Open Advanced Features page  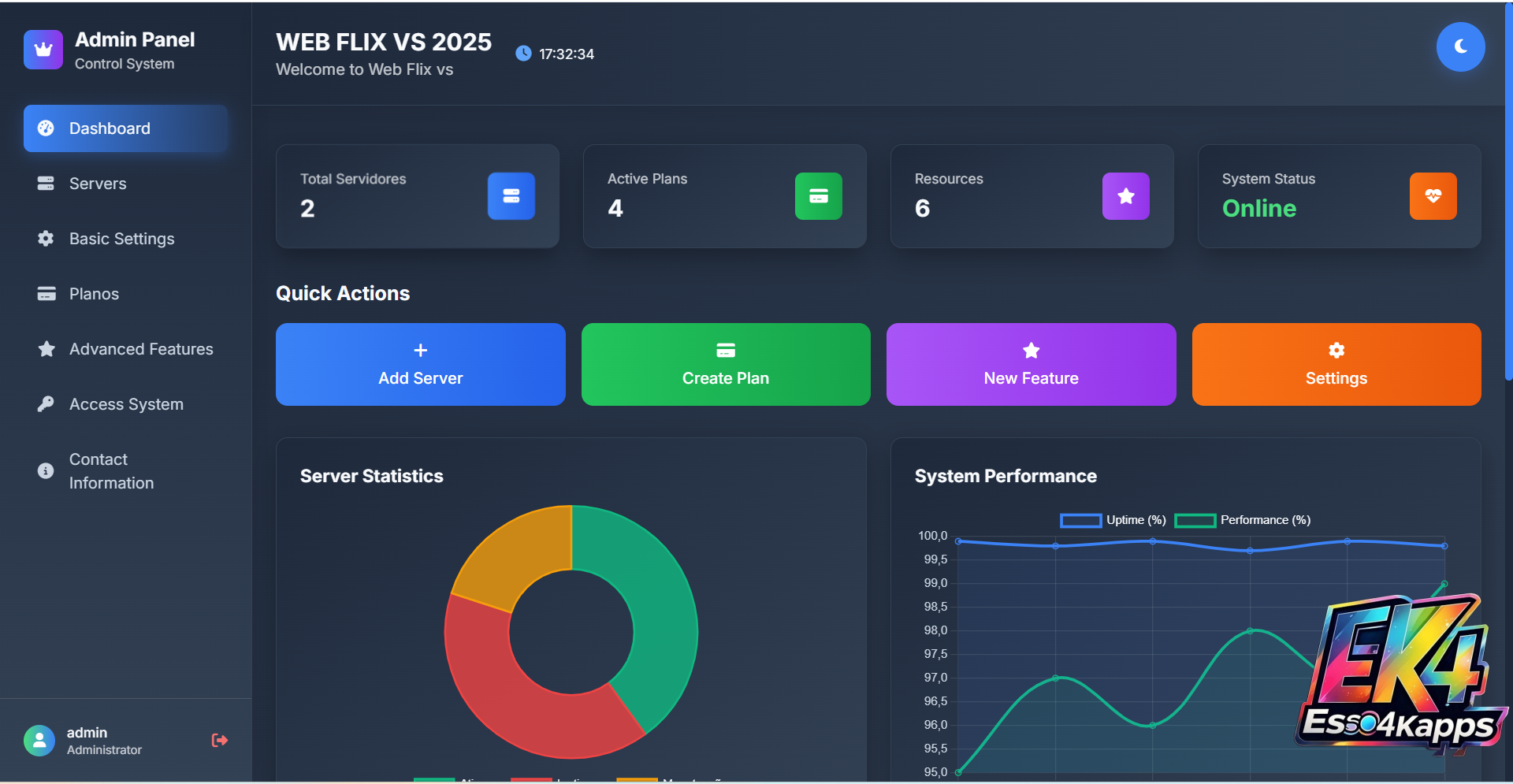pos(140,349)
